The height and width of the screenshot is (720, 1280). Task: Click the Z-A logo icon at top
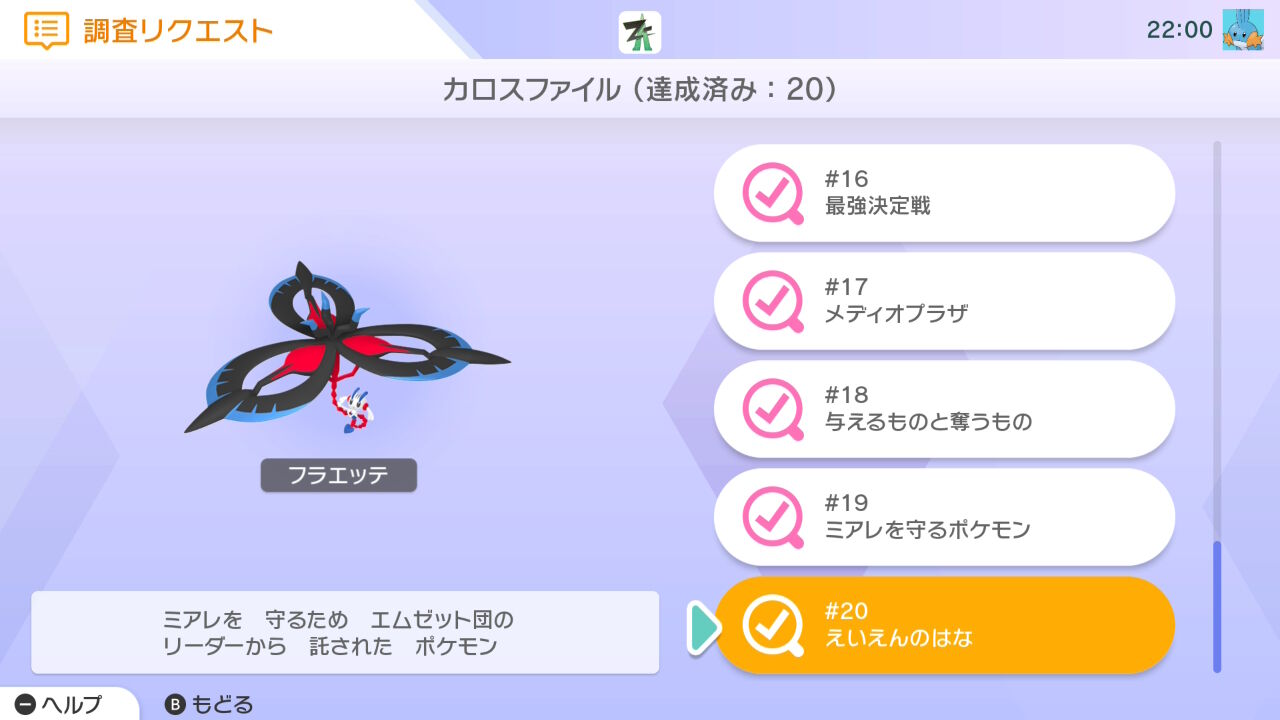pos(640,32)
